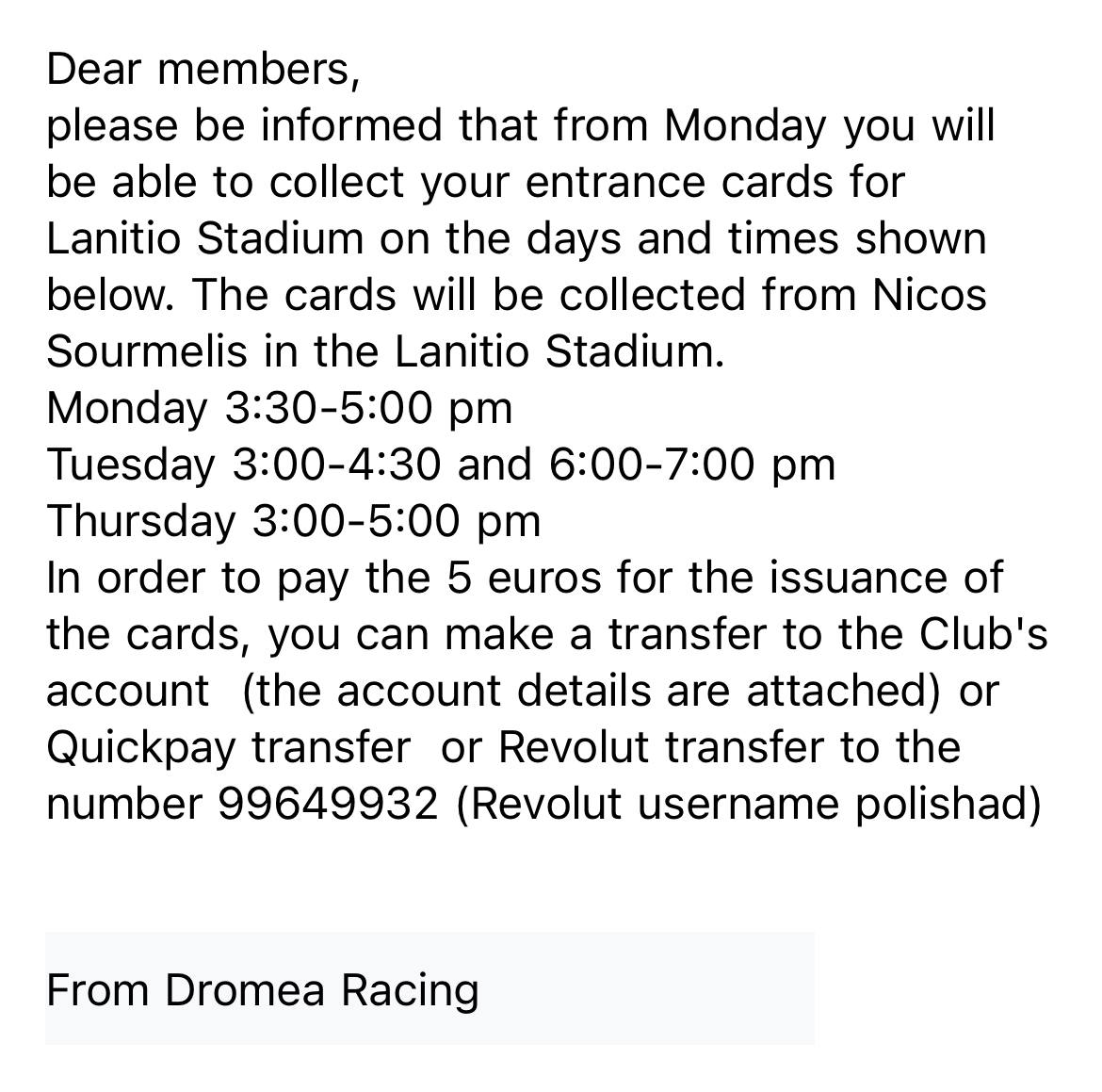The image size is (1102, 1092).
Task: Click the 'From Dromea Racing' sender label
Action: click(x=262, y=990)
